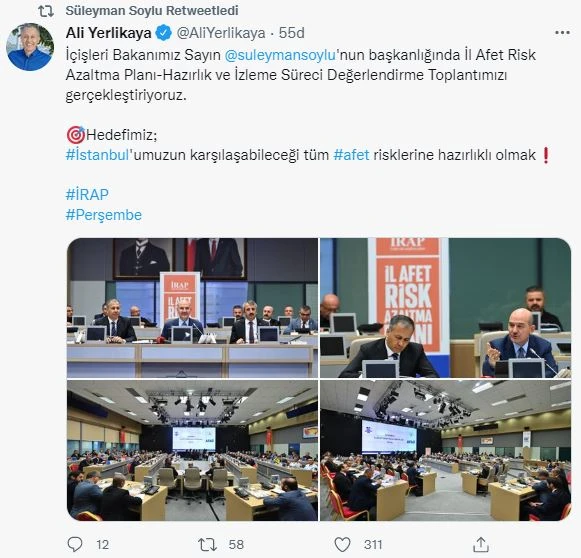The height and width of the screenshot is (558, 581).
Task: Like the tweet with heart icon
Action: coord(342,544)
